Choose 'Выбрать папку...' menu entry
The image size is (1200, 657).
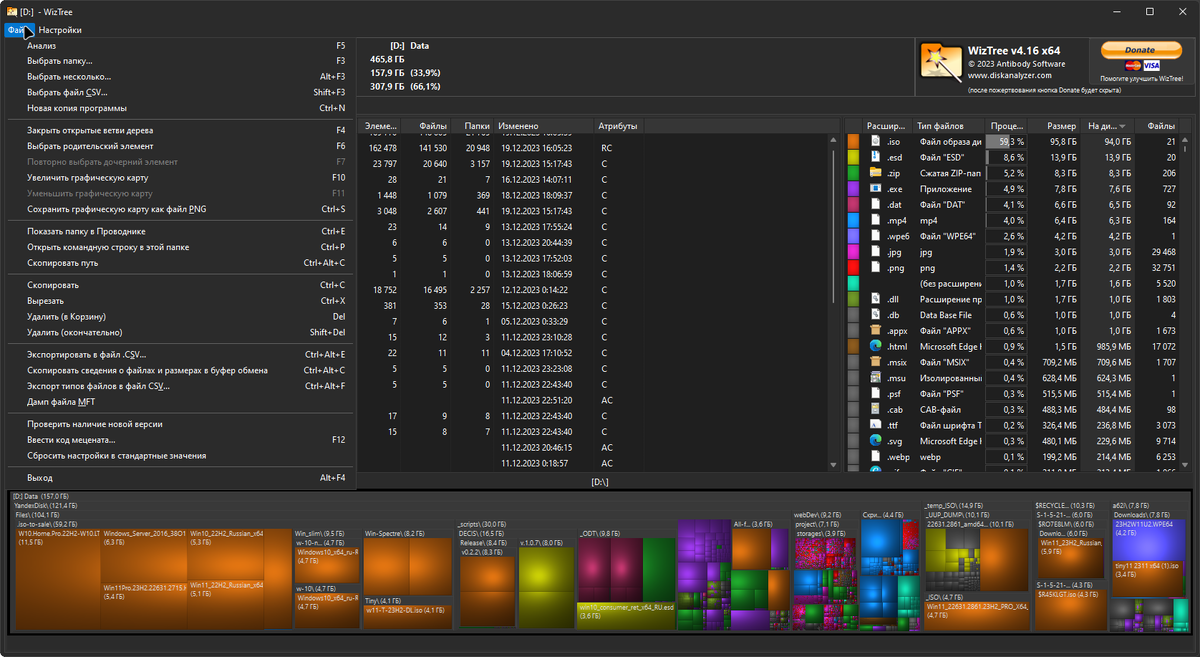(x=181, y=61)
